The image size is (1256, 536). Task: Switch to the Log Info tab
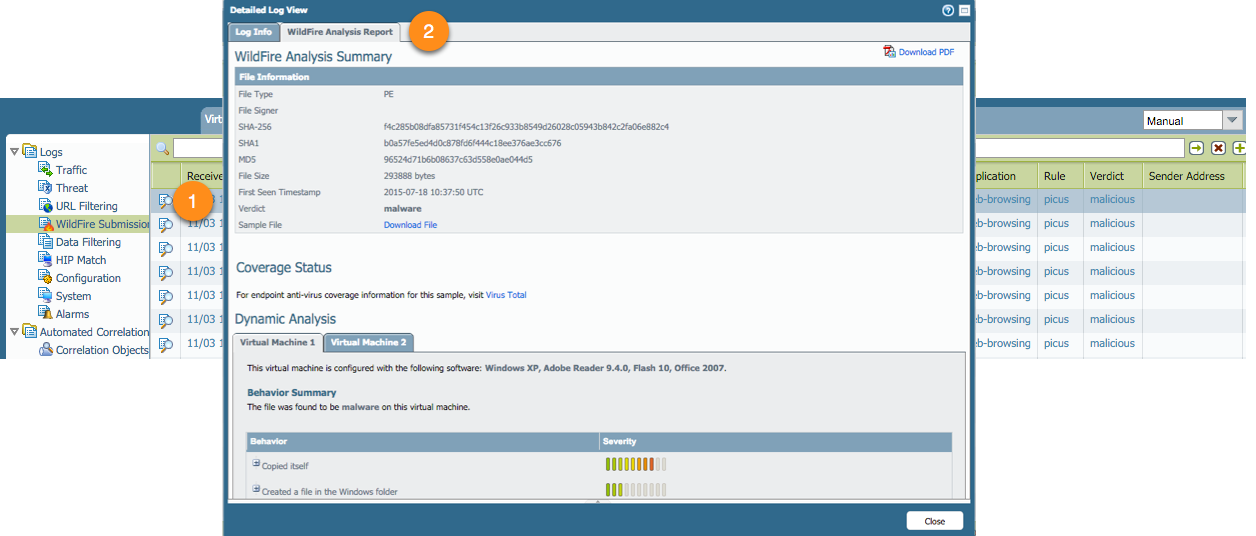pos(253,32)
